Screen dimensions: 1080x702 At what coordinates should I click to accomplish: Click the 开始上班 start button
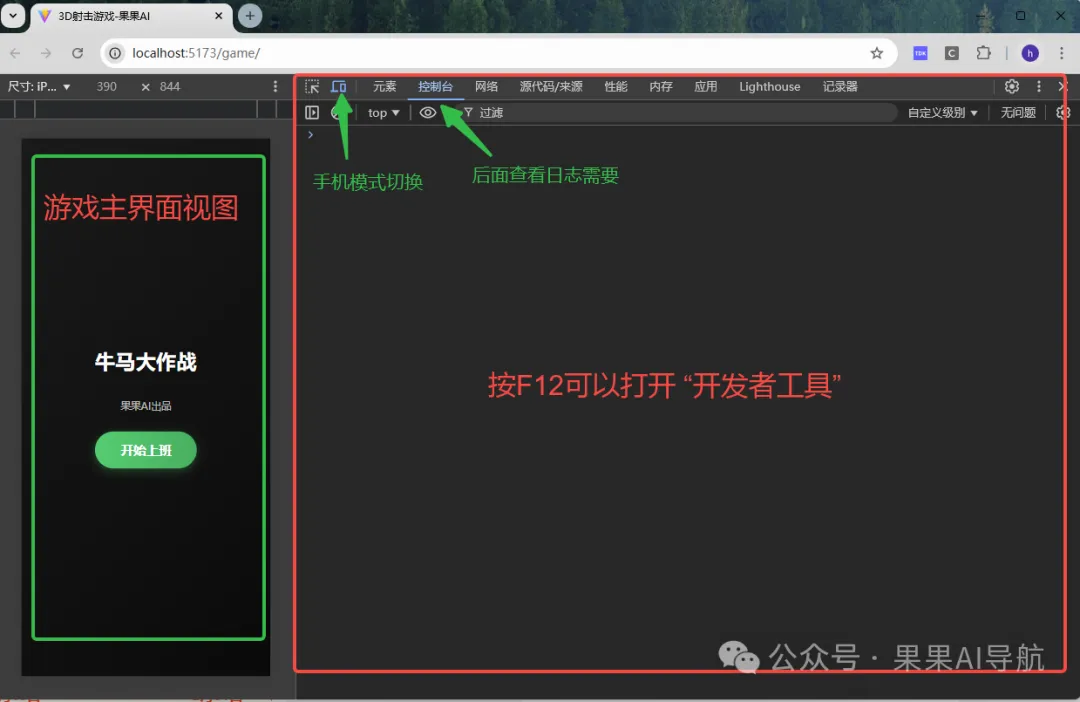click(x=145, y=450)
